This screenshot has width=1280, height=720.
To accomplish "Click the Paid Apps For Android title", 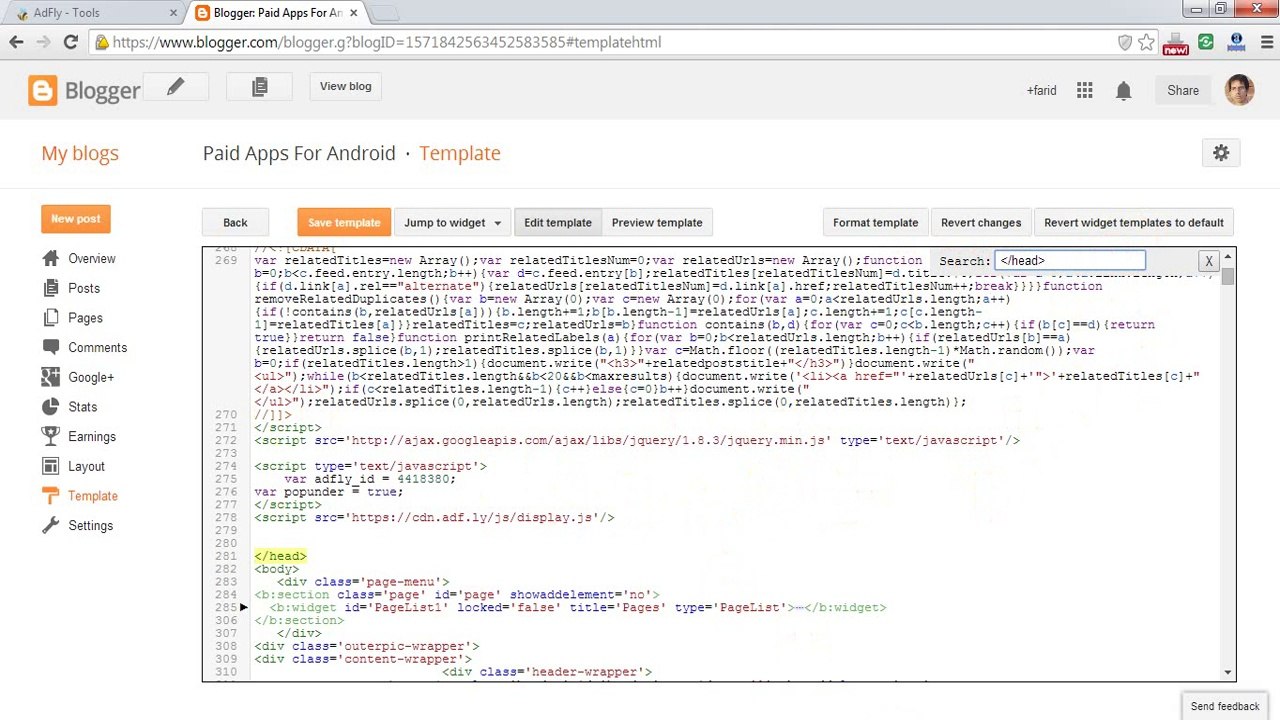I will [x=299, y=153].
